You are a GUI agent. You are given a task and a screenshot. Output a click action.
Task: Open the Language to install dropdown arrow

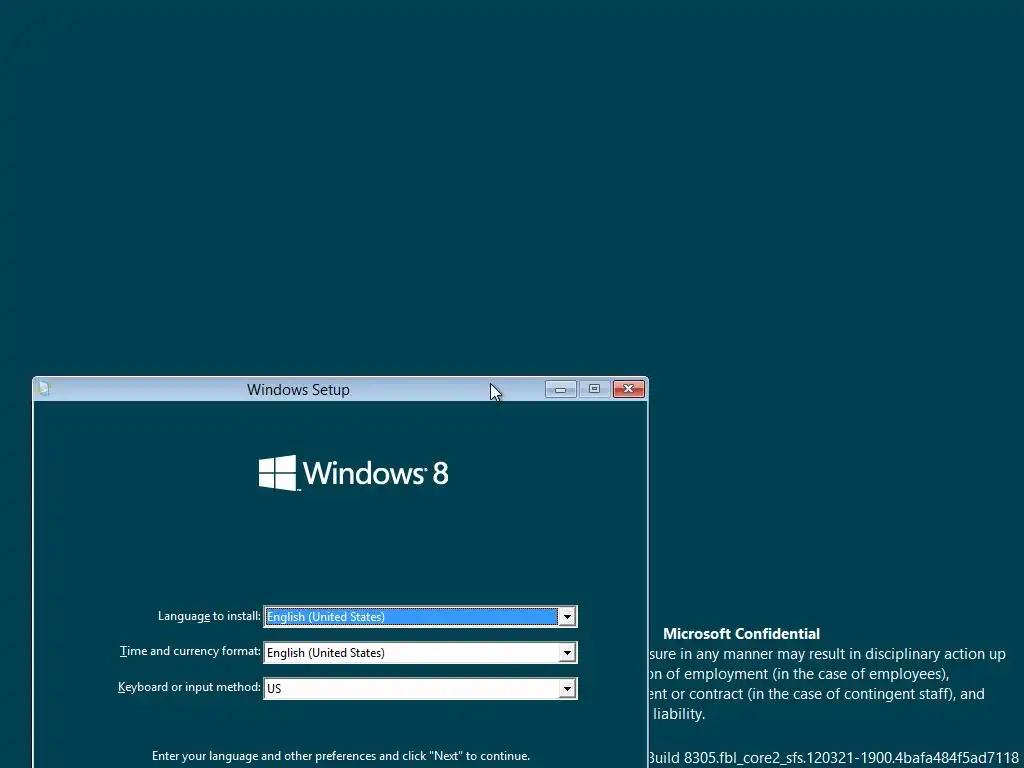(x=567, y=616)
